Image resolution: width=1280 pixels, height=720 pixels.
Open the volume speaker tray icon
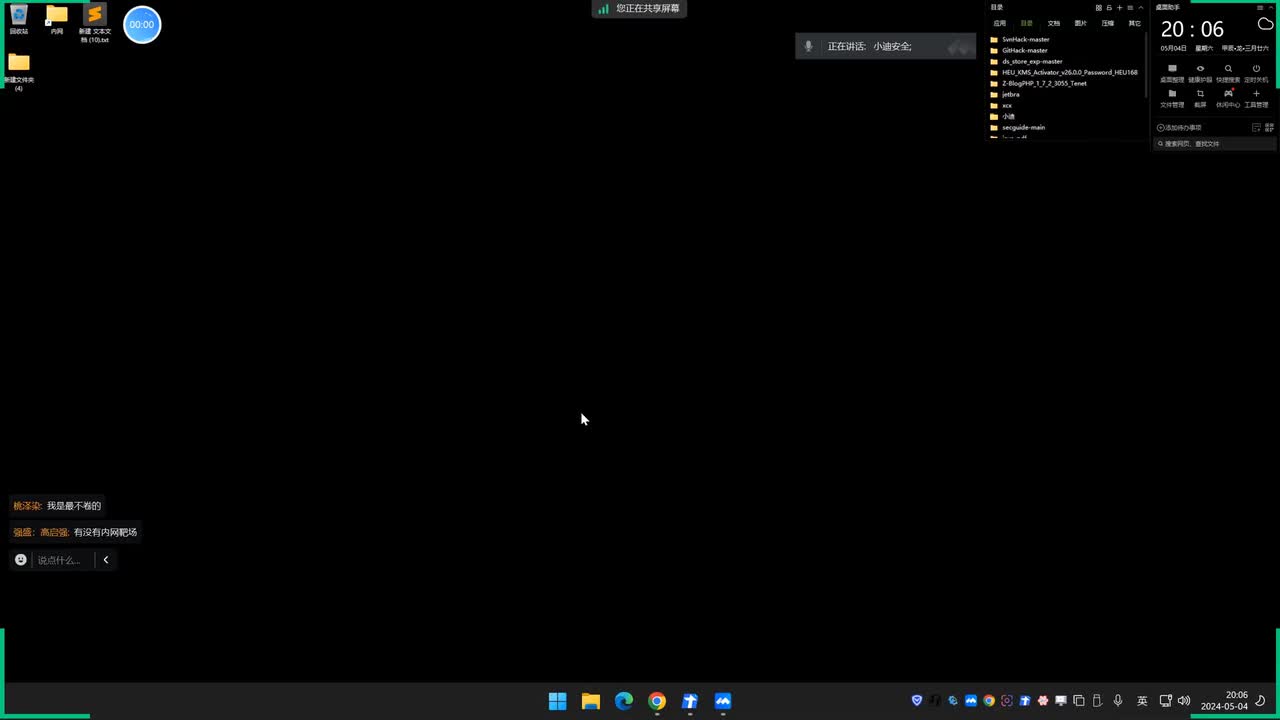click(x=1185, y=701)
